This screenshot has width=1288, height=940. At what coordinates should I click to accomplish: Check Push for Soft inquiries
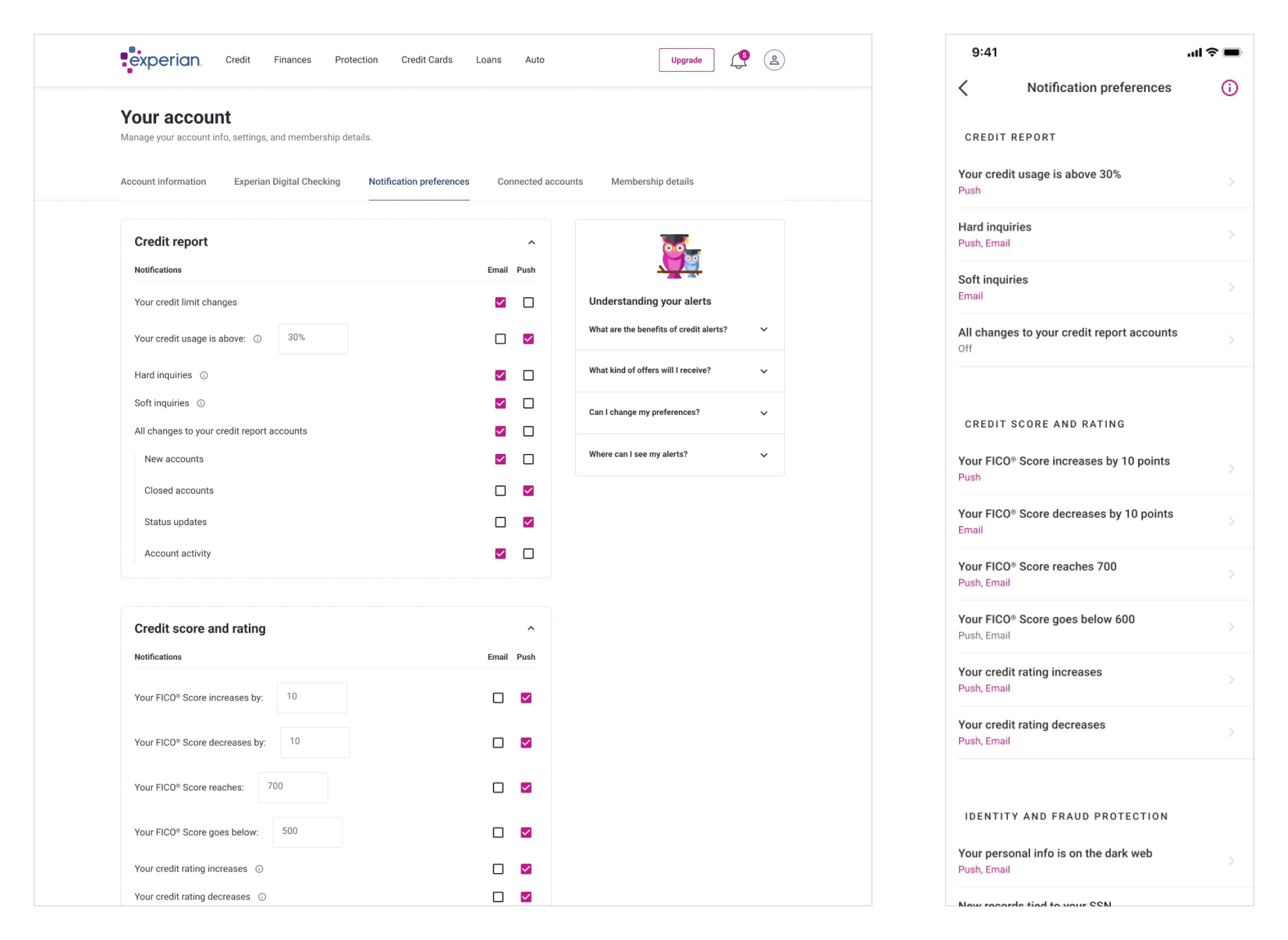[x=528, y=403]
